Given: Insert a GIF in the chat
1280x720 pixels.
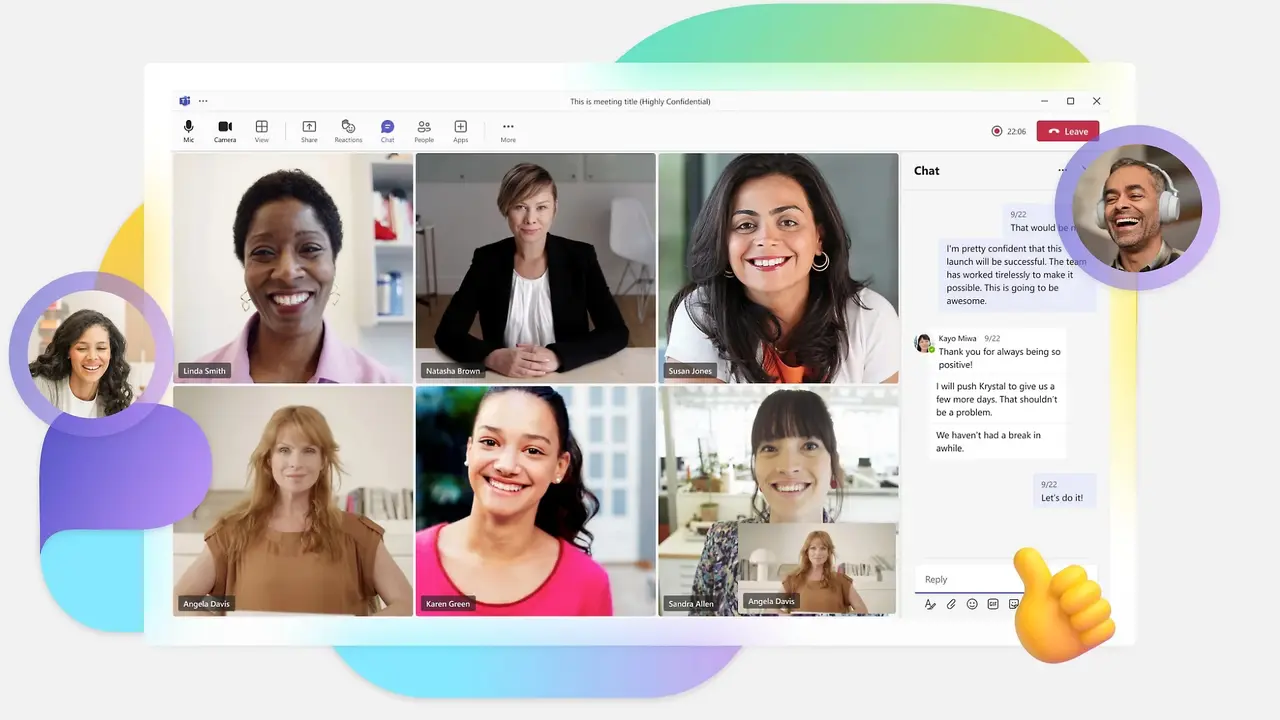Looking at the screenshot, I should (992, 604).
